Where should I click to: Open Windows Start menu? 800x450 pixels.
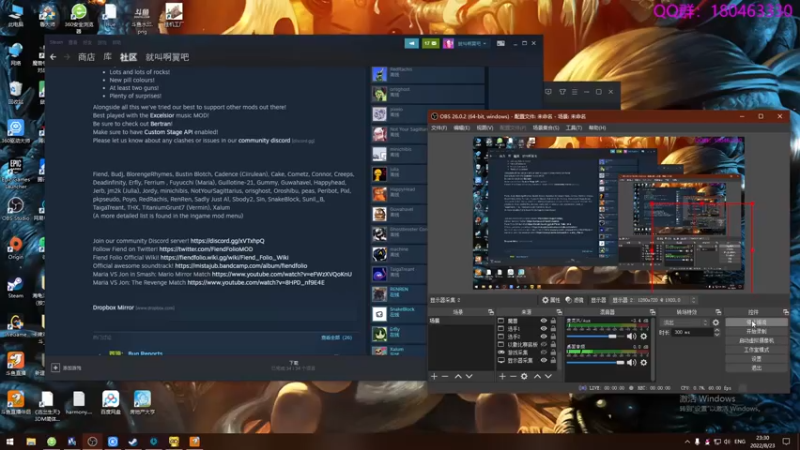click(10, 441)
